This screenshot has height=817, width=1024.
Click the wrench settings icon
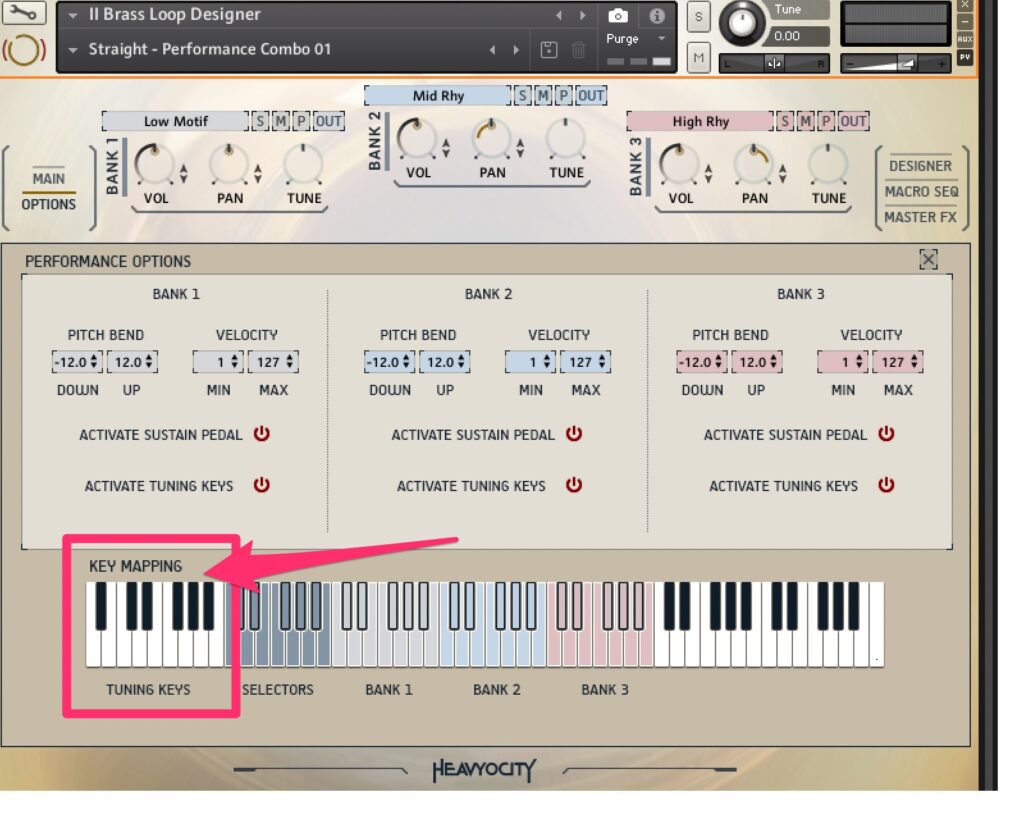click(x=24, y=15)
